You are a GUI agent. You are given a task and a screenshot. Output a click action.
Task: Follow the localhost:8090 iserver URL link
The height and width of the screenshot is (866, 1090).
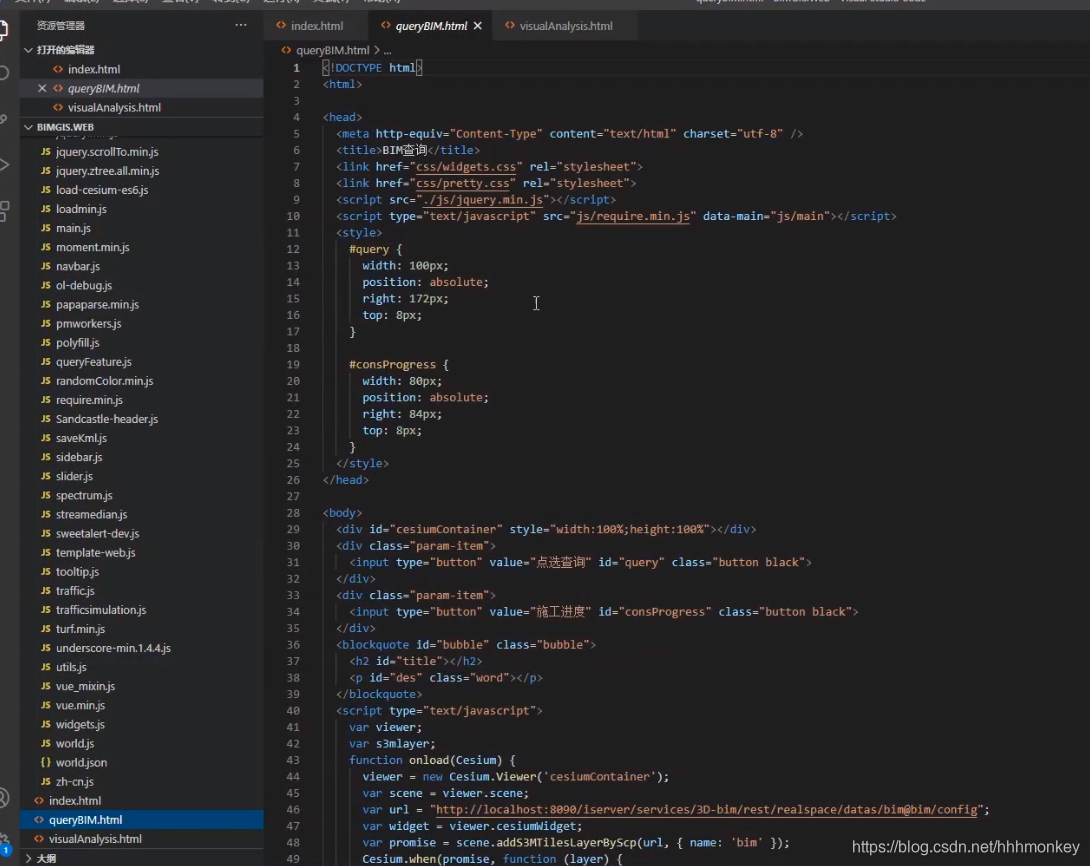[x=706, y=810]
